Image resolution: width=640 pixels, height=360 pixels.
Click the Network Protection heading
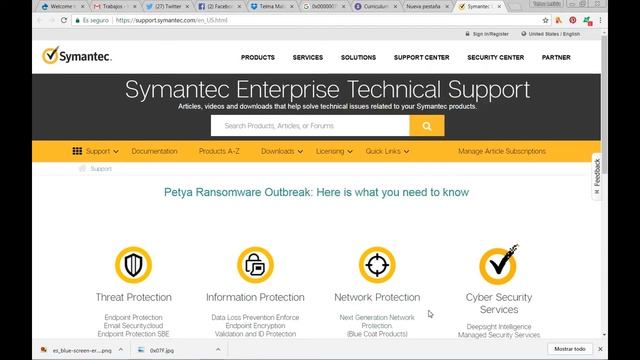click(x=377, y=297)
